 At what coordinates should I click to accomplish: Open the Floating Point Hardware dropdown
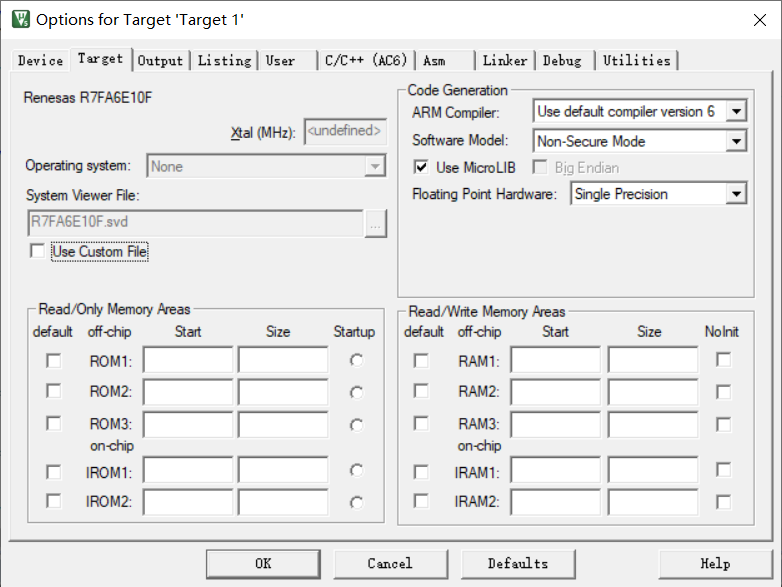pyautogui.click(x=736, y=194)
